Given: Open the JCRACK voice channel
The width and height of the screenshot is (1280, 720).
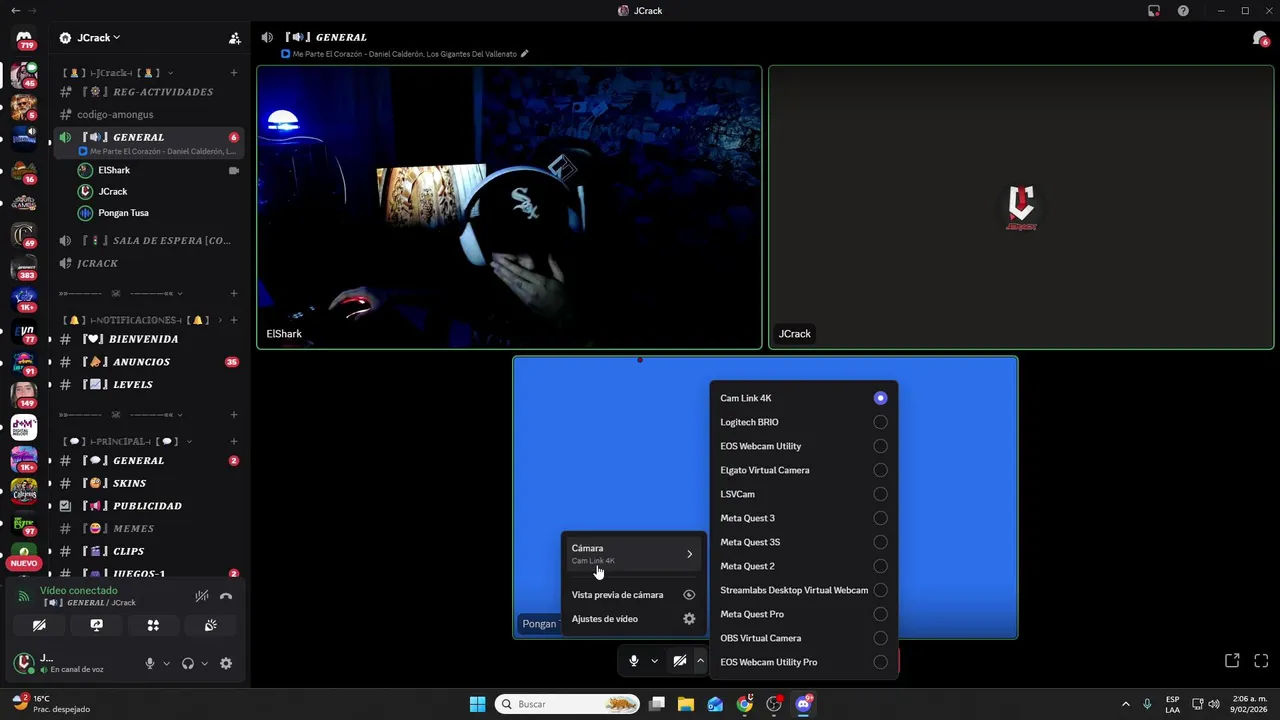Looking at the screenshot, I should pyautogui.click(x=148, y=263).
